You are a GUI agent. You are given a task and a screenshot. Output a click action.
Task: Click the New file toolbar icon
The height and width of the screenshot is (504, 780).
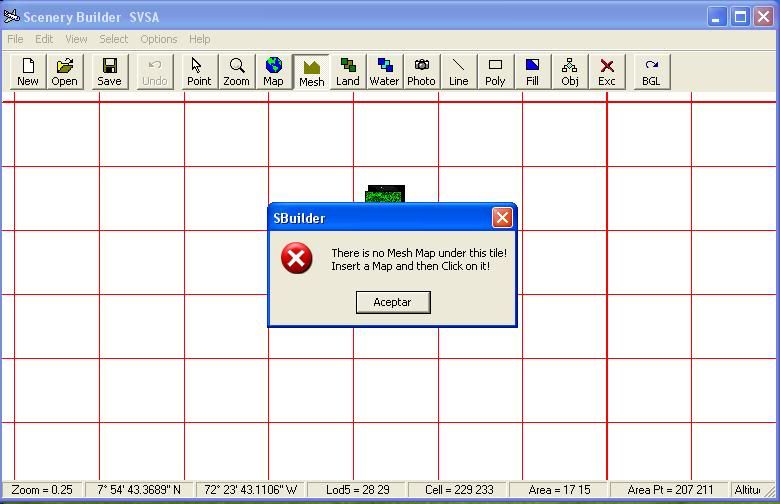28,72
